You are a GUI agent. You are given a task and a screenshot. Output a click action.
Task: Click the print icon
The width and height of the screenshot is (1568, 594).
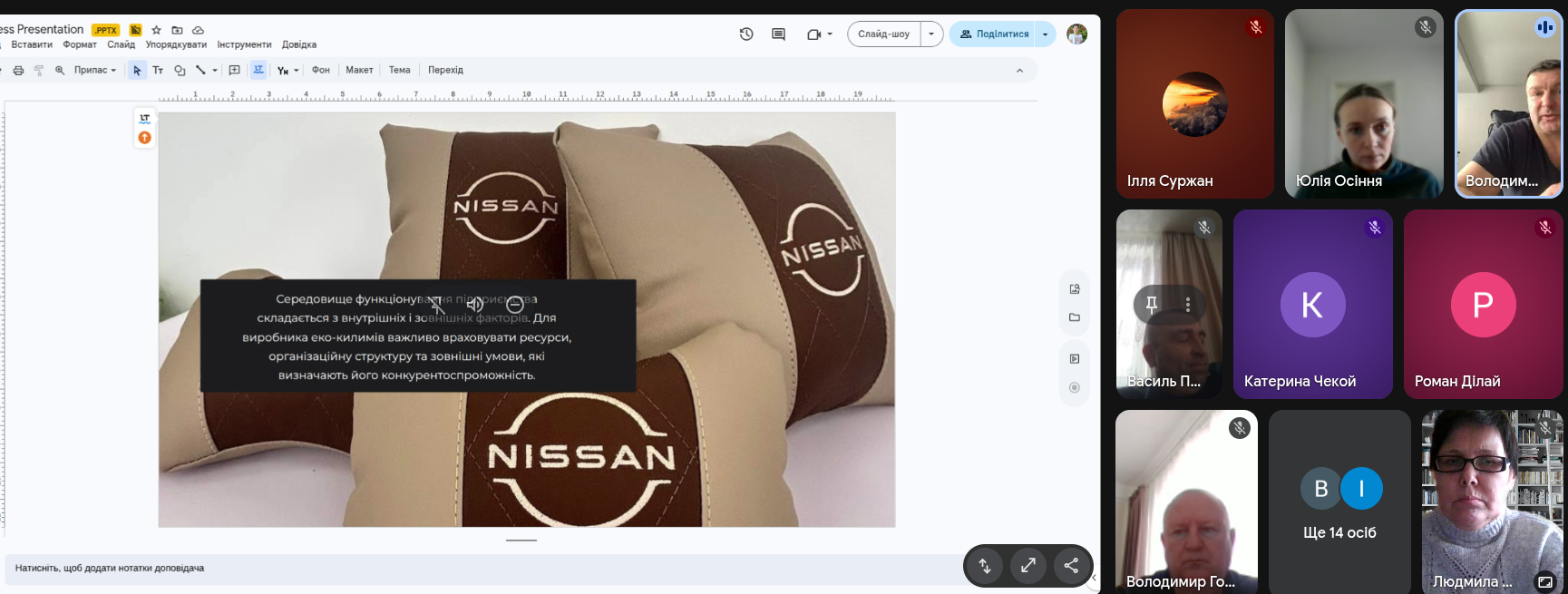pos(18,70)
